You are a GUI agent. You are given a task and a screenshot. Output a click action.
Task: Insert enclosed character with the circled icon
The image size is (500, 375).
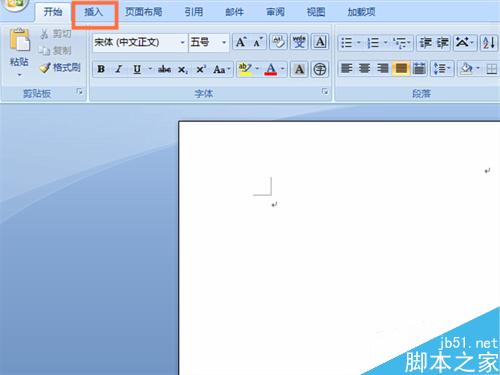point(320,69)
